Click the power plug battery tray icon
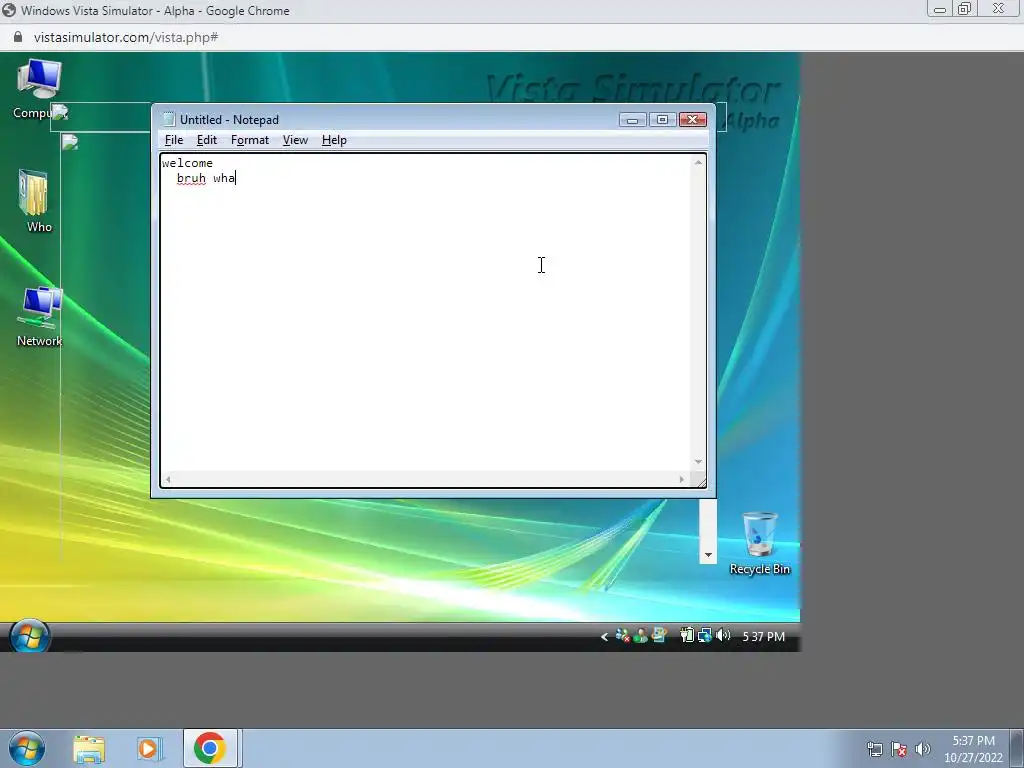This screenshot has height=768, width=1024. [686, 635]
